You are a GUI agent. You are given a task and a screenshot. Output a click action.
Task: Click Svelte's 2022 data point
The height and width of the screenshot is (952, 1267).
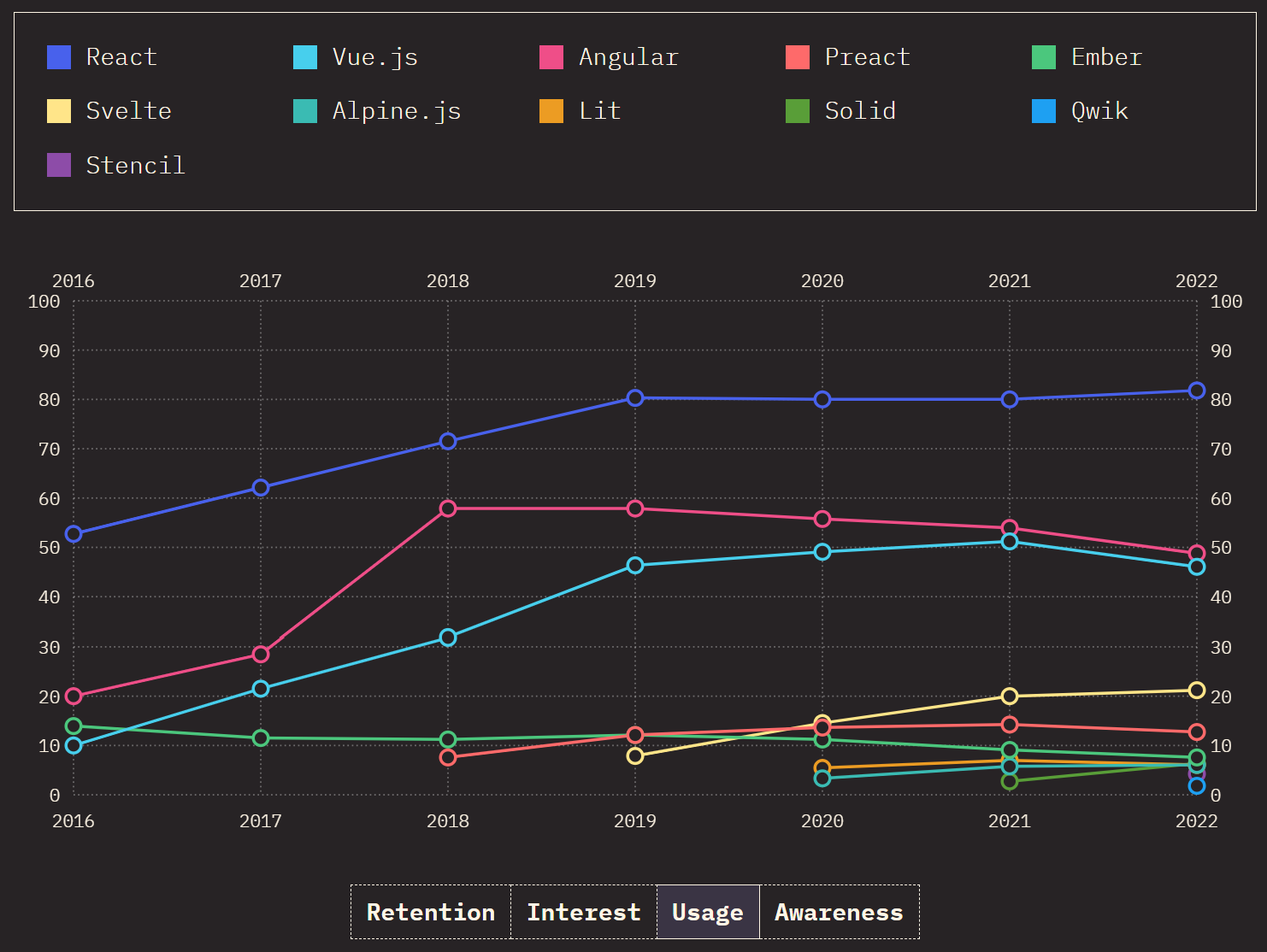pyautogui.click(x=1197, y=690)
